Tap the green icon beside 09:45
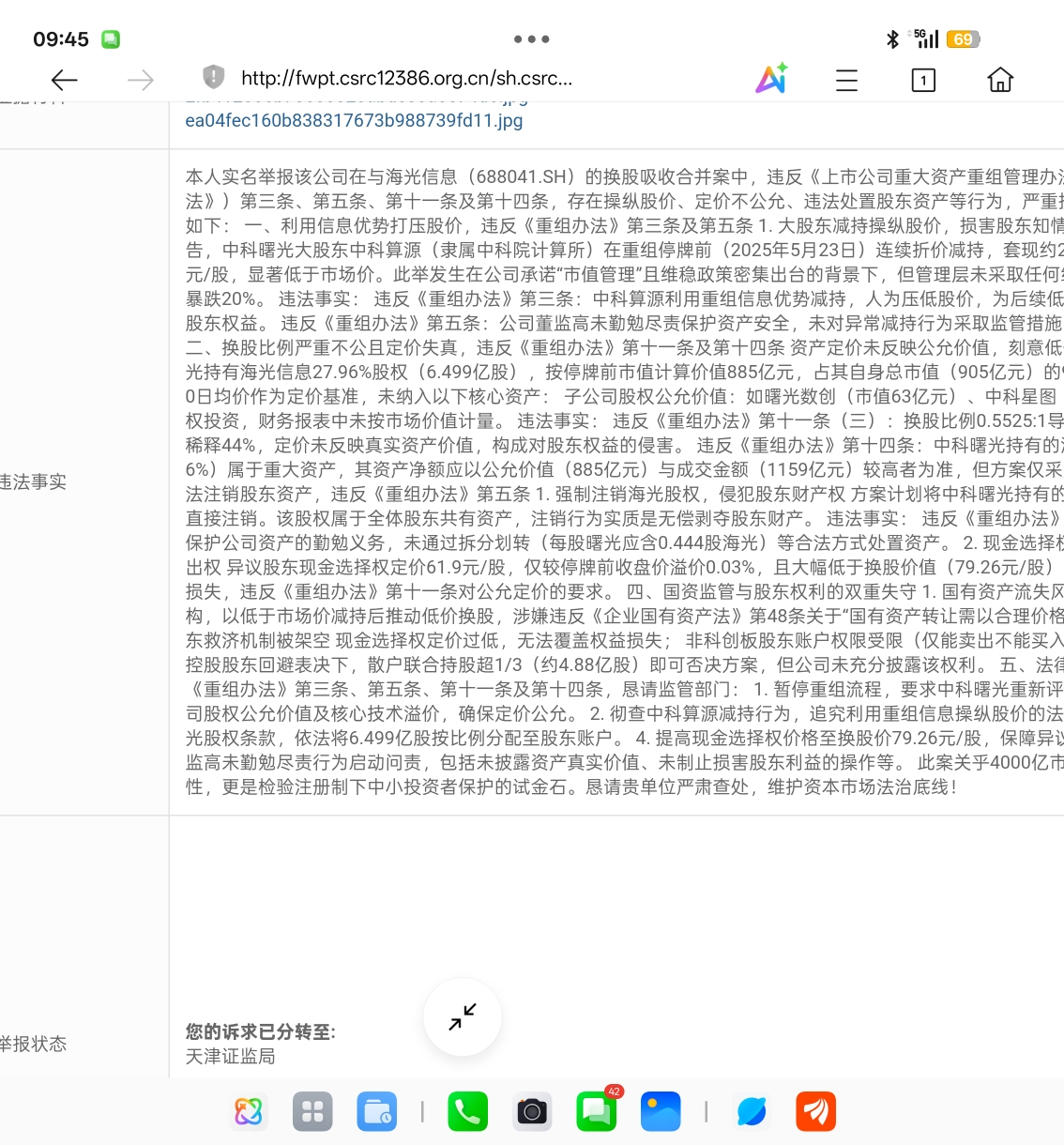Image resolution: width=1064 pixels, height=1145 pixels. 111,39
